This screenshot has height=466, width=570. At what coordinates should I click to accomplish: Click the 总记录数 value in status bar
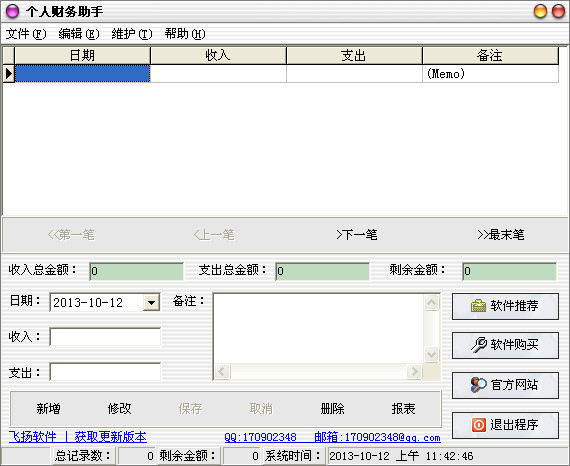[x=136, y=456]
